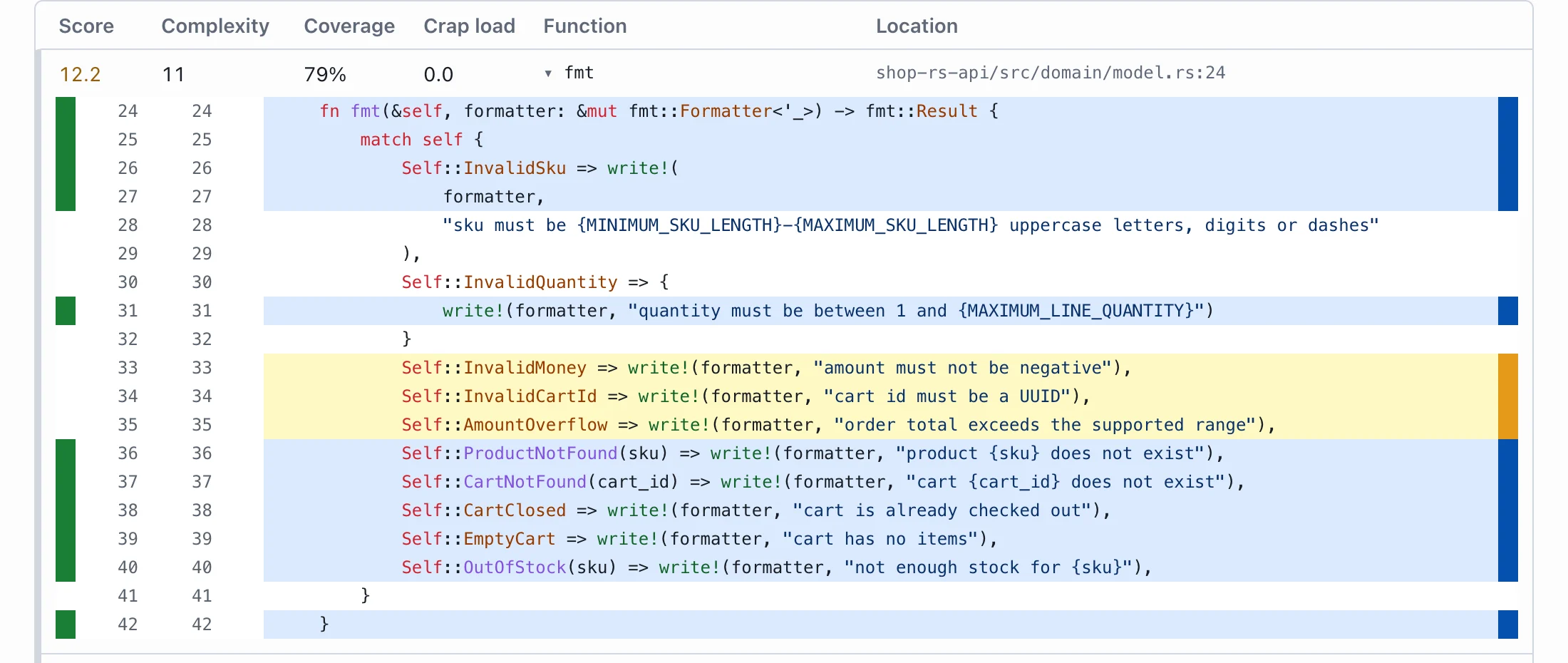Click the uncovered Self::InvalidMoney line
Viewport: 1568px width, 663px height.
point(880,368)
